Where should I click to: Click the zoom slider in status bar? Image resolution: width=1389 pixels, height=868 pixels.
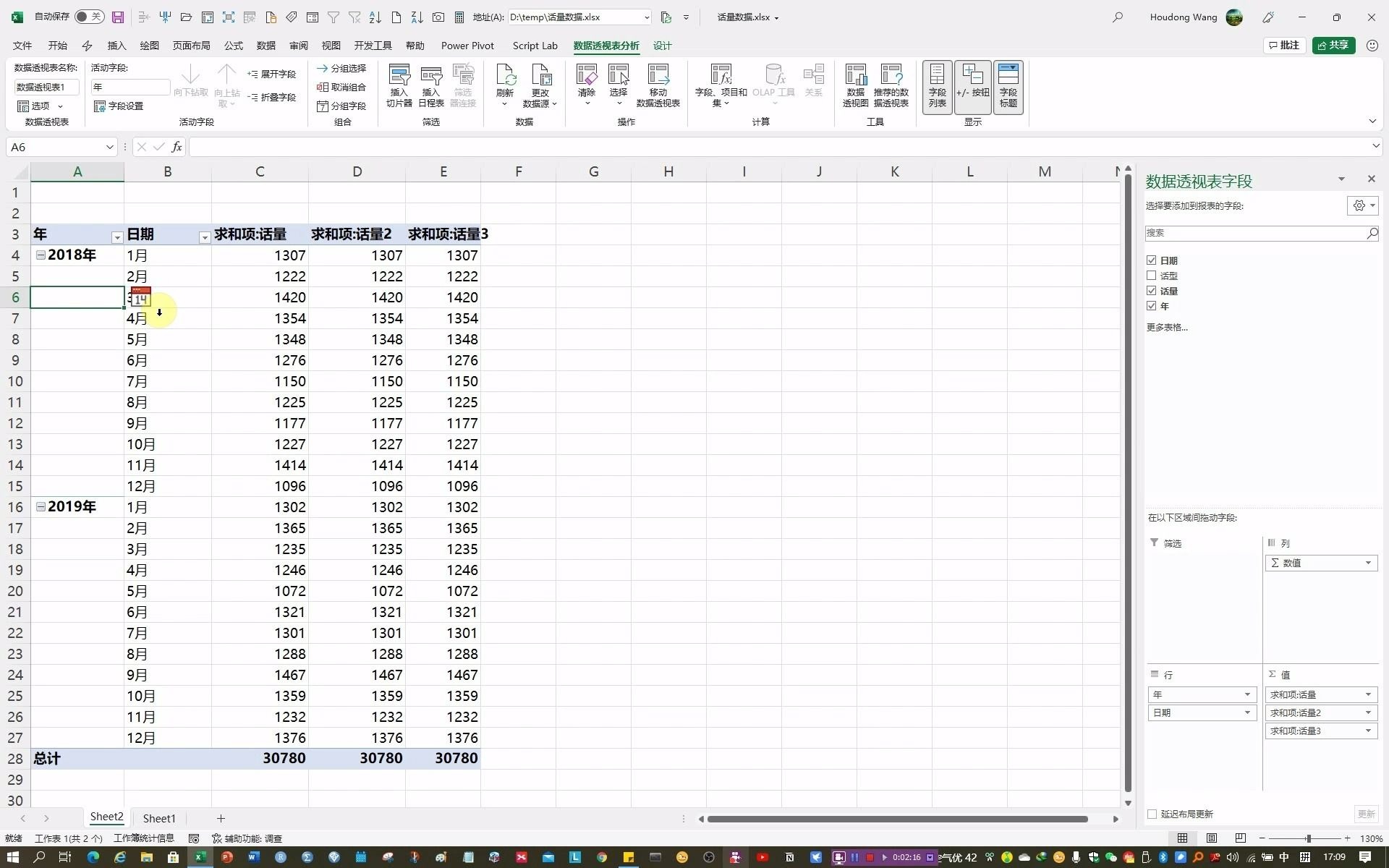point(1308,838)
